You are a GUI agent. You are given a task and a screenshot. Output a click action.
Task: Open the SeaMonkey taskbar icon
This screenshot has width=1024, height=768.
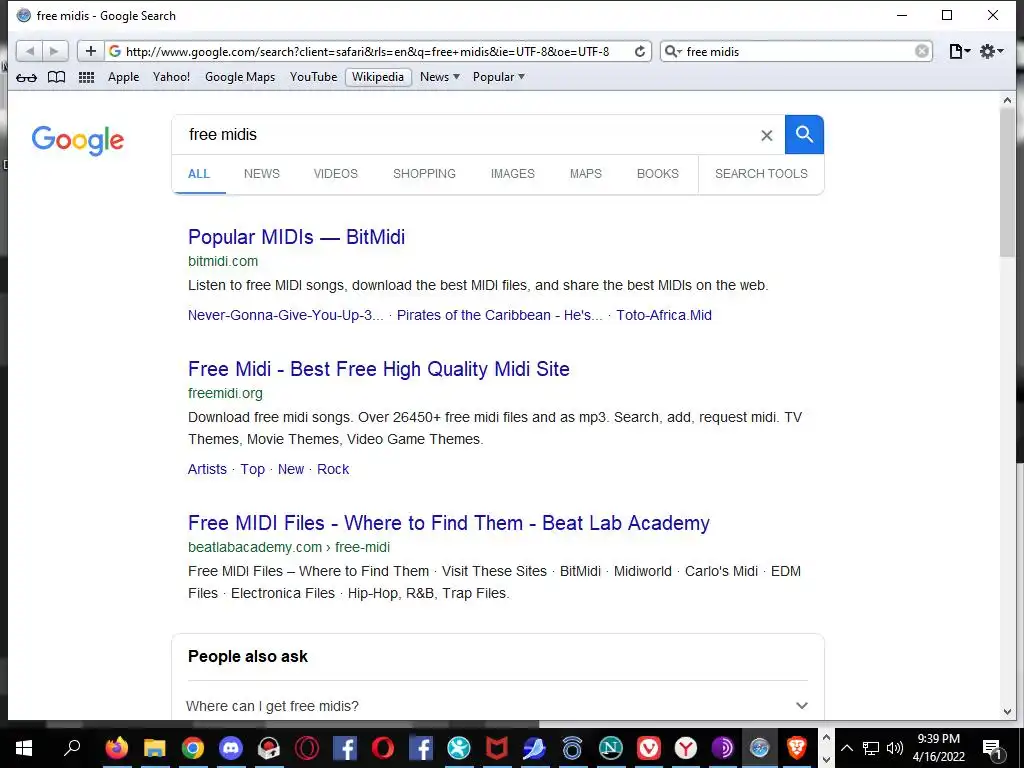[534, 748]
